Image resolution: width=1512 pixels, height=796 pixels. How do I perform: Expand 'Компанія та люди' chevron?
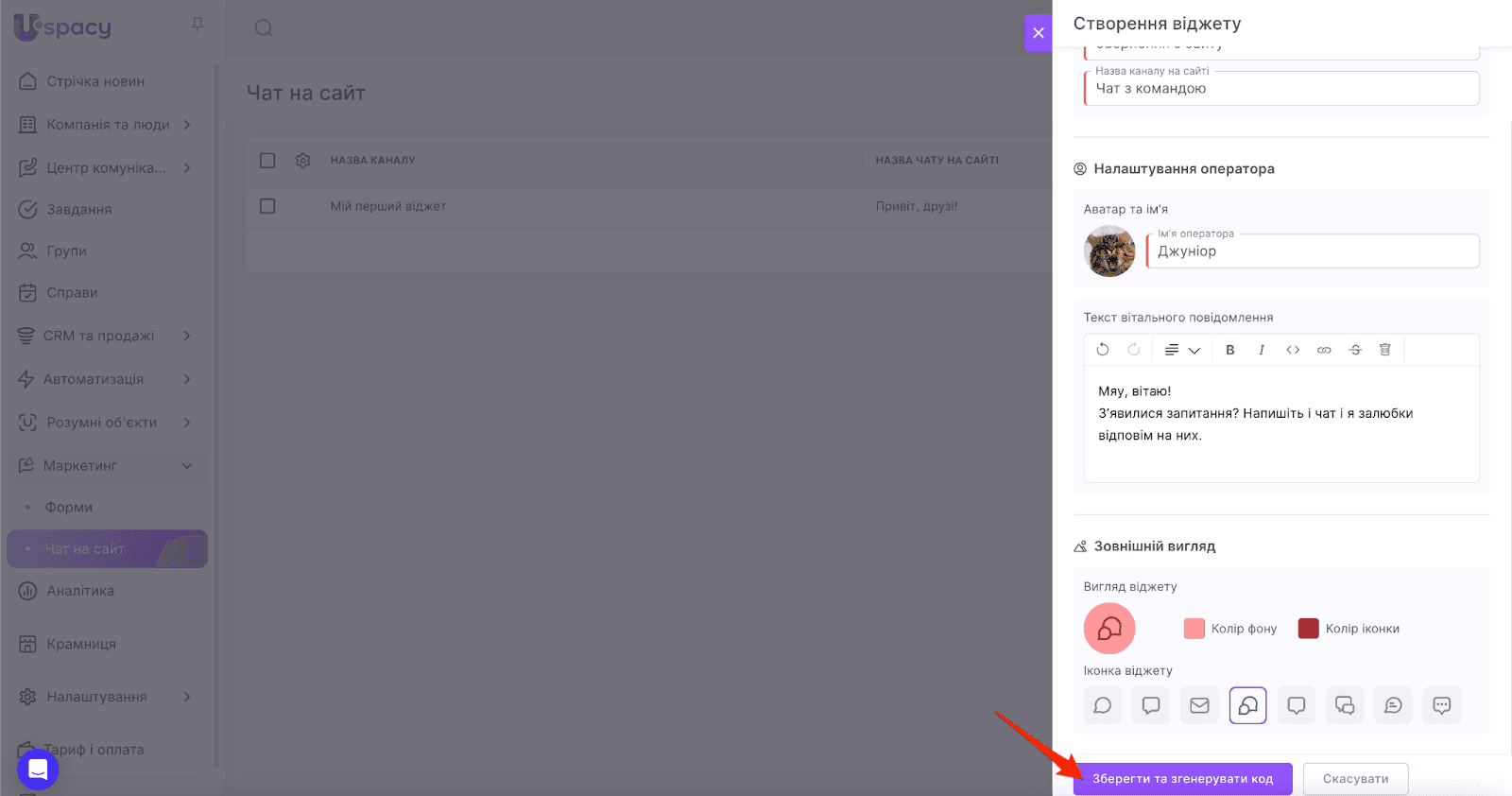point(187,125)
